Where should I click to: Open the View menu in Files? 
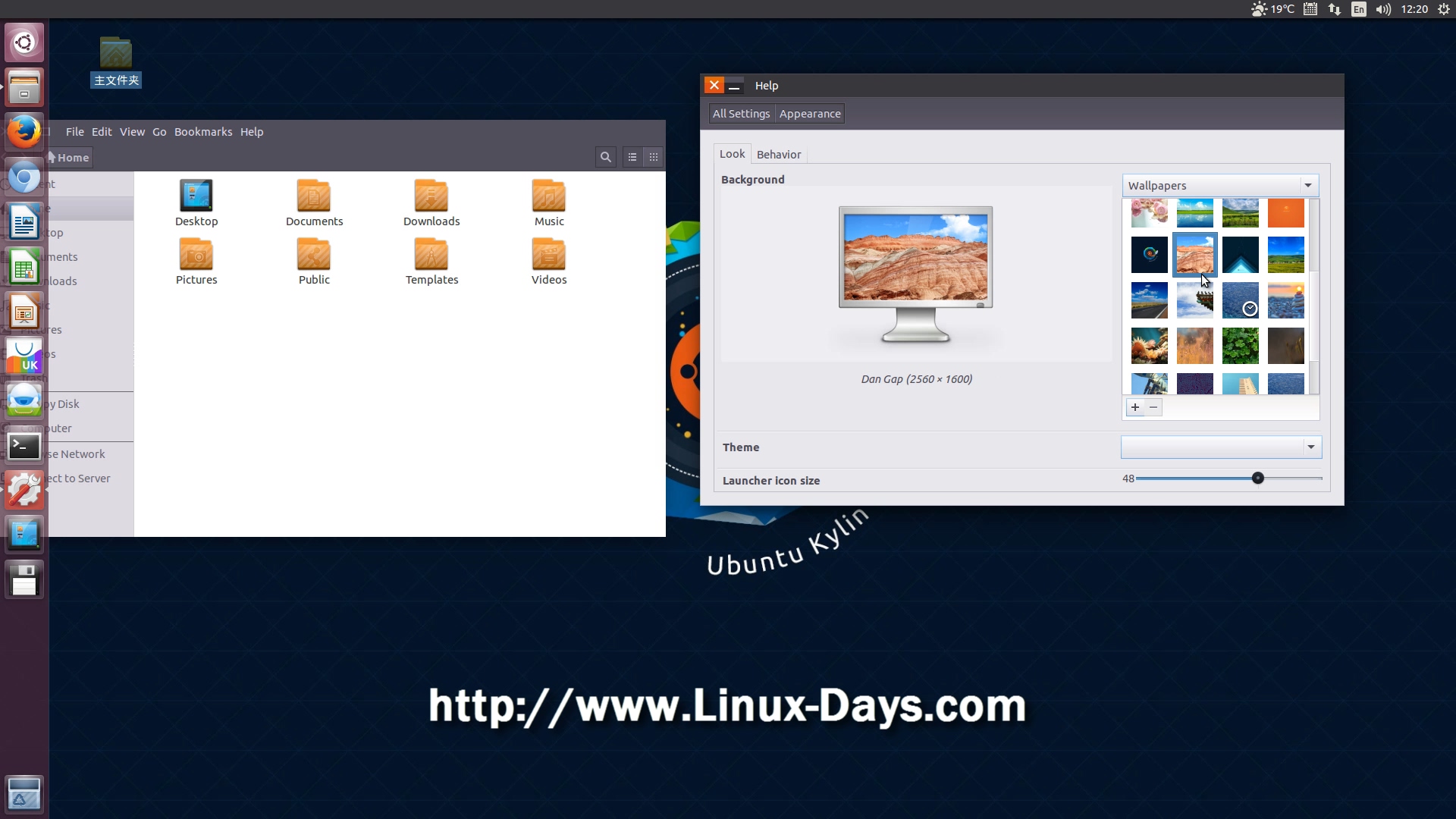(132, 132)
